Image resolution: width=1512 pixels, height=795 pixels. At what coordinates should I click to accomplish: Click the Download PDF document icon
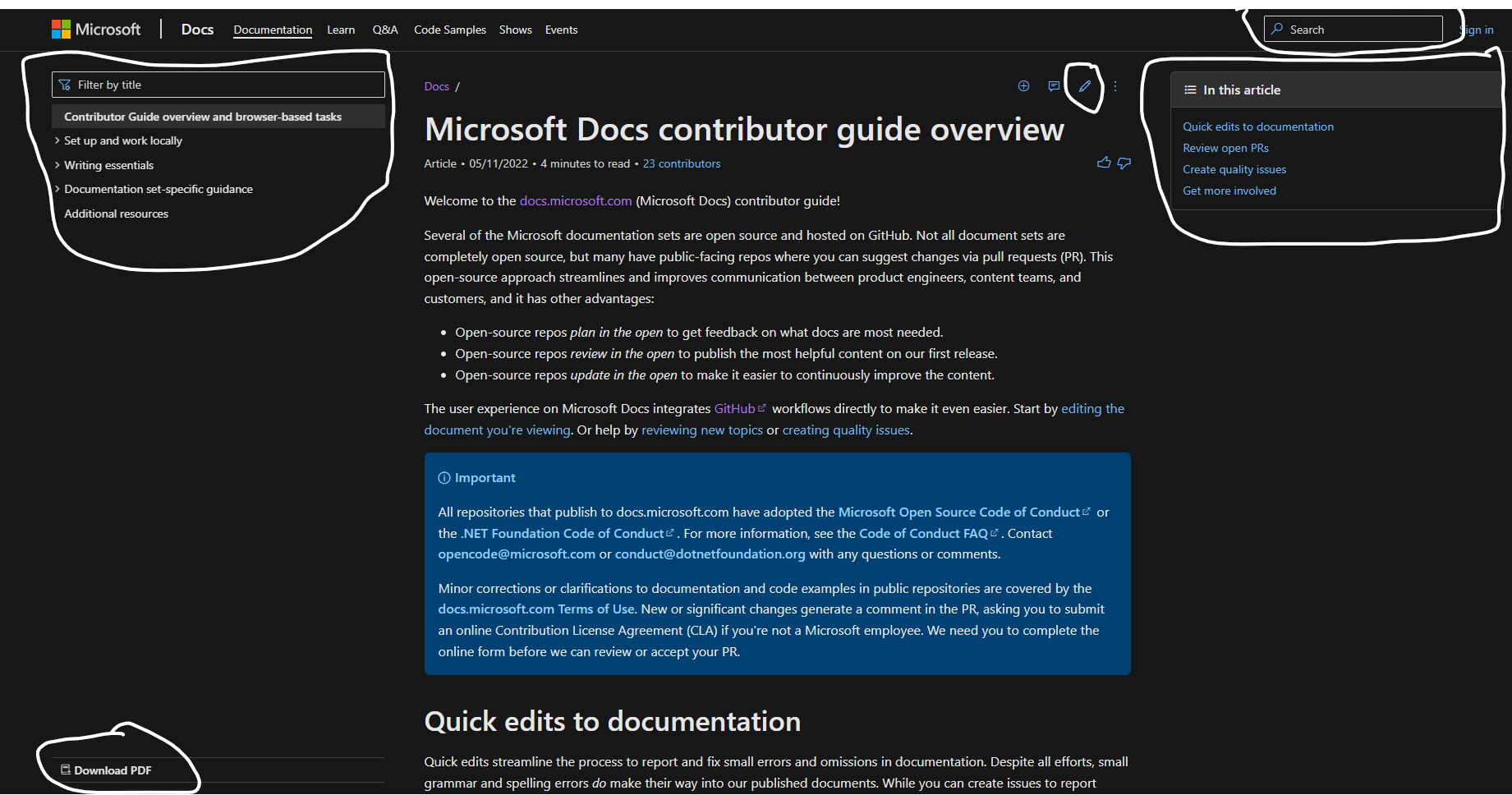[66, 770]
